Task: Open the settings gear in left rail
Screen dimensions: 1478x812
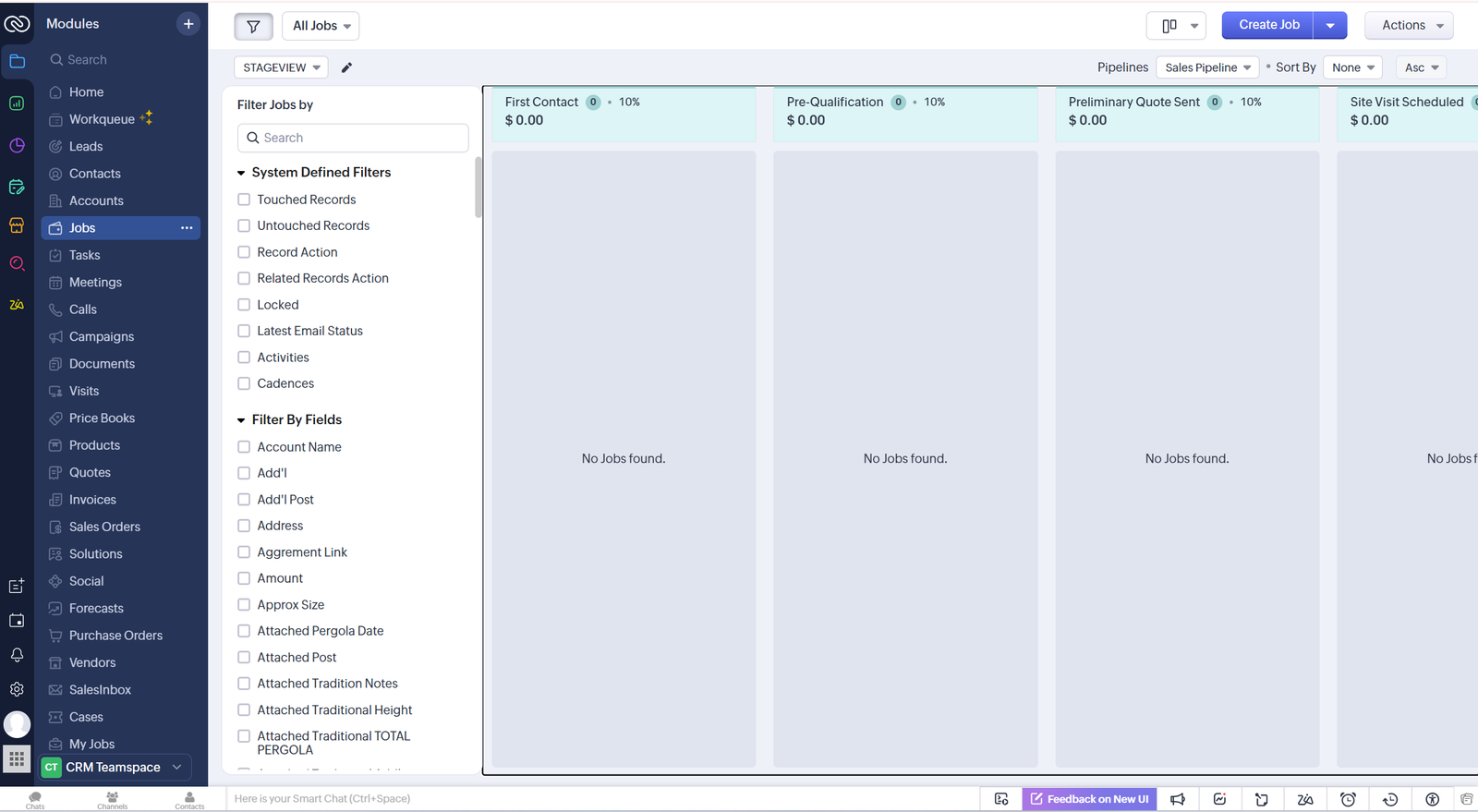Action: tap(17, 689)
